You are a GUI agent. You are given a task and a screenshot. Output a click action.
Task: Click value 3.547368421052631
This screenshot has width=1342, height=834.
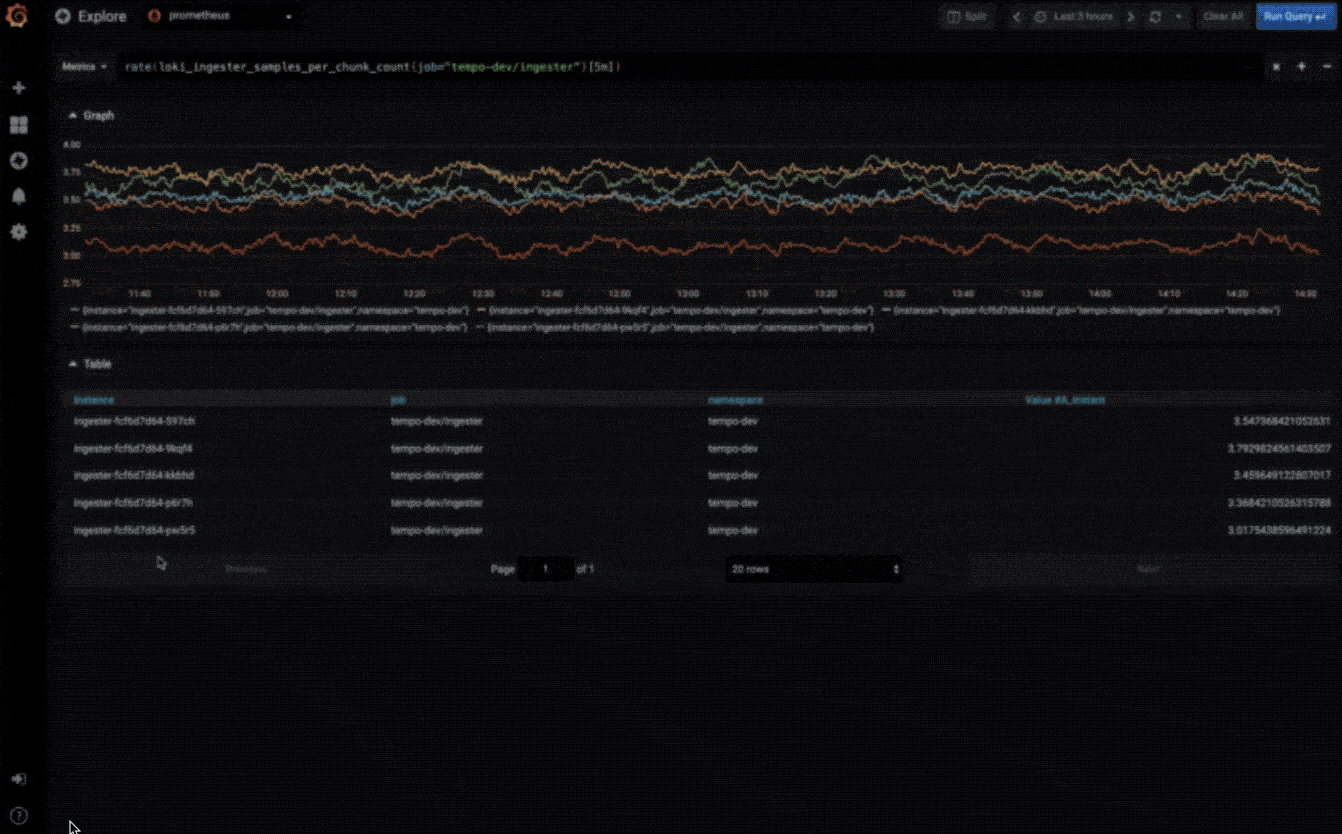1281,421
